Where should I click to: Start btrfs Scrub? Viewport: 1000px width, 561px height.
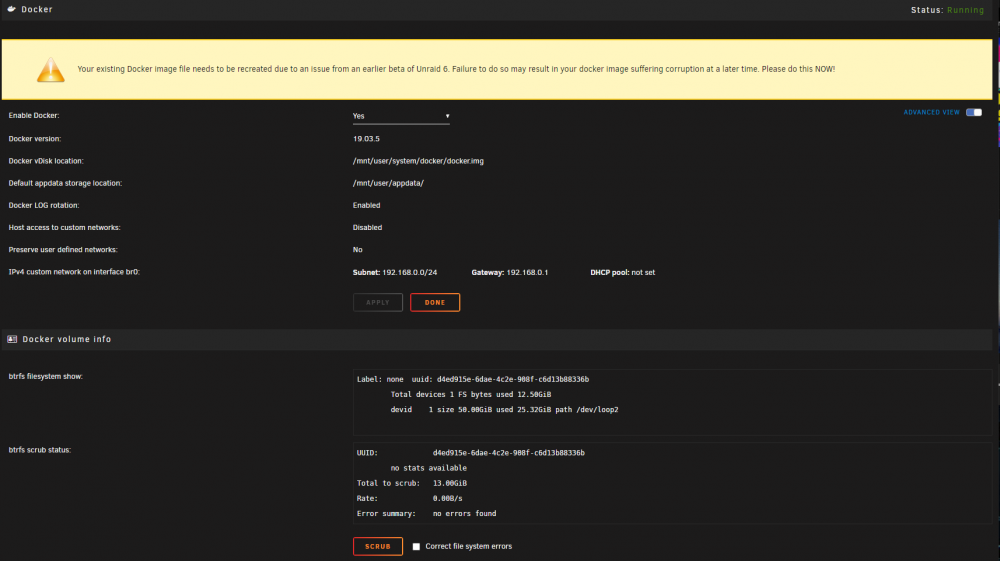(378, 546)
